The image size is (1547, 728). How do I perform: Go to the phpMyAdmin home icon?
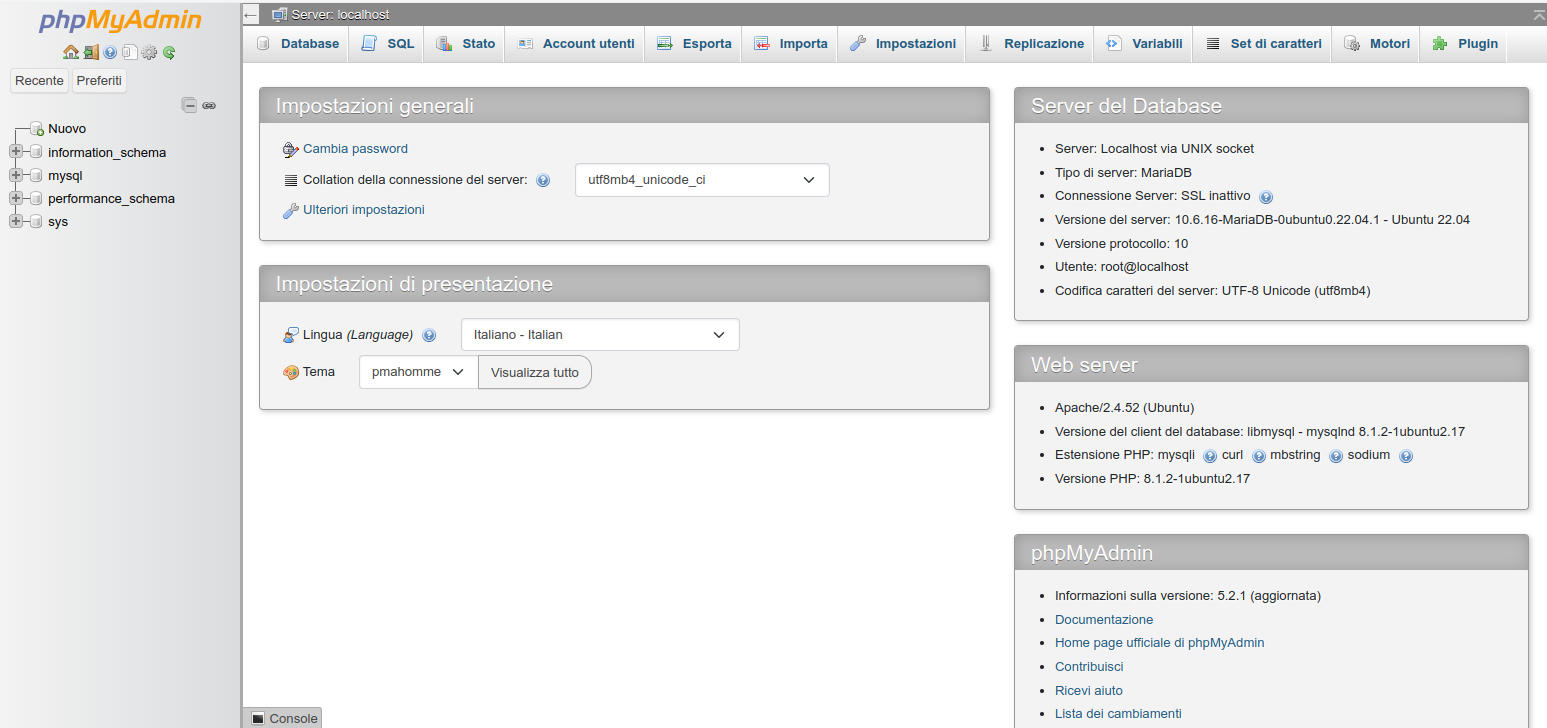[70, 52]
